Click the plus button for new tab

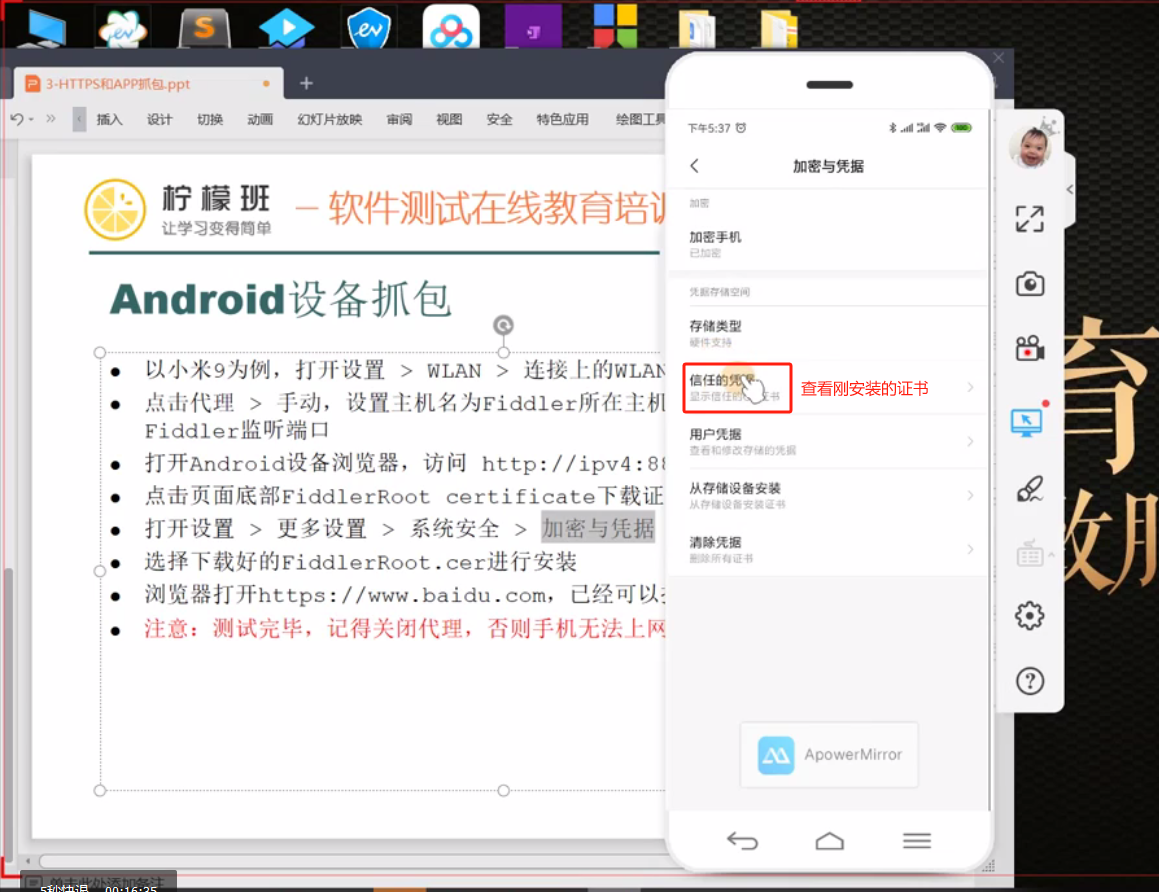coord(306,84)
